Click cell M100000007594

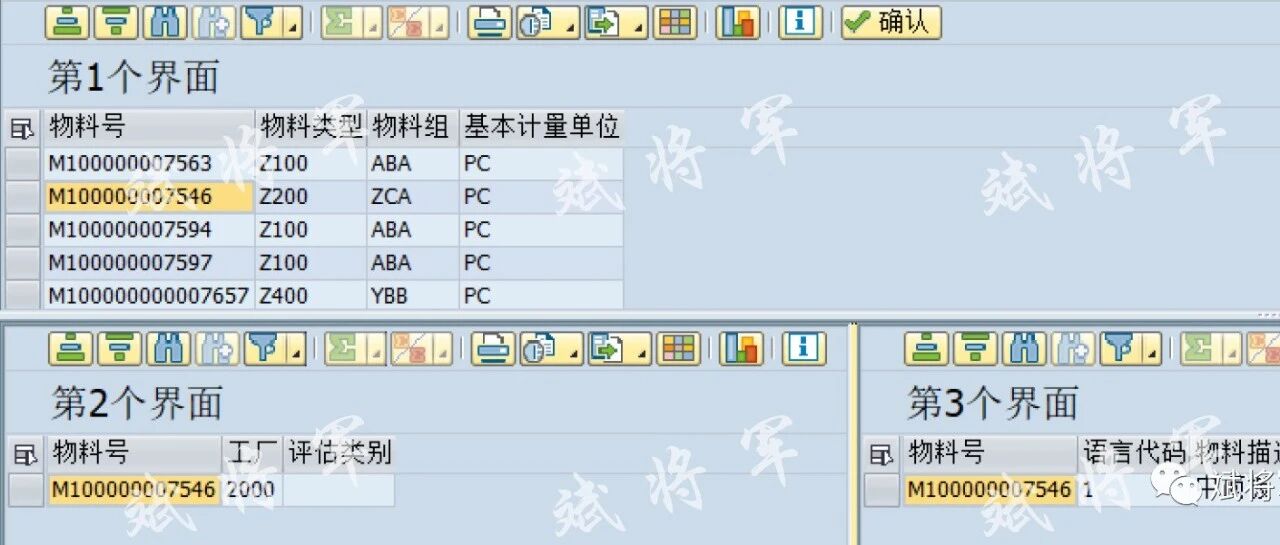pos(149,230)
